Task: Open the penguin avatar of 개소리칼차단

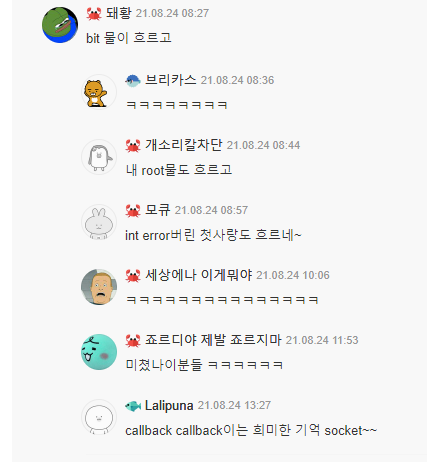Action: (x=99, y=157)
